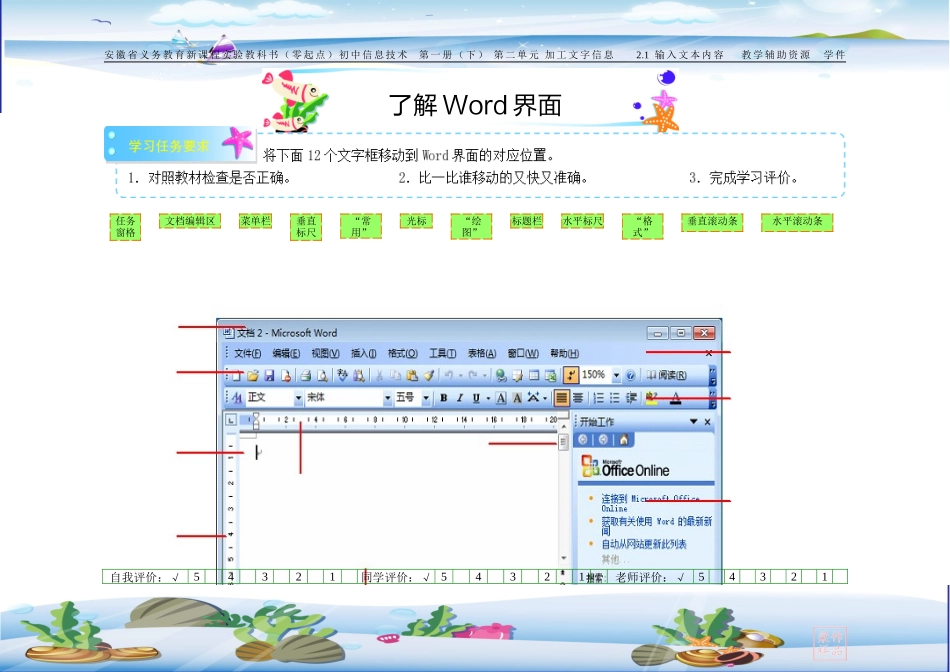This screenshot has width=950, height=672.
Task: Select the 垂直滚动条 text box label
Action: (x=712, y=222)
